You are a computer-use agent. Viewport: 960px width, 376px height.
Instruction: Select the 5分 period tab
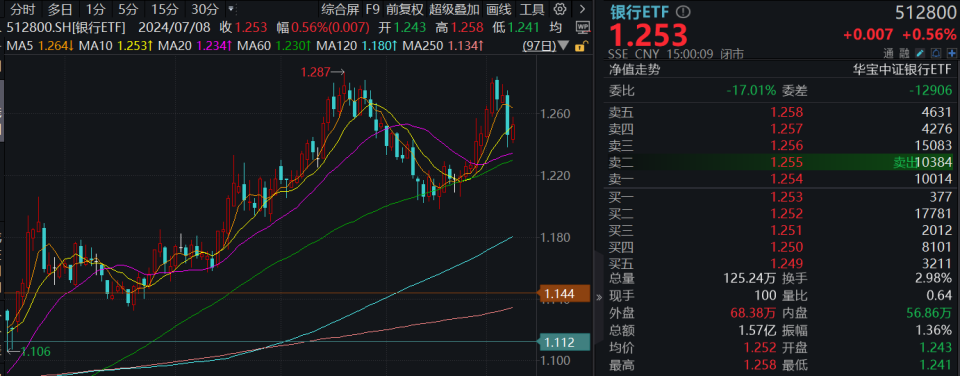point(128,9)
